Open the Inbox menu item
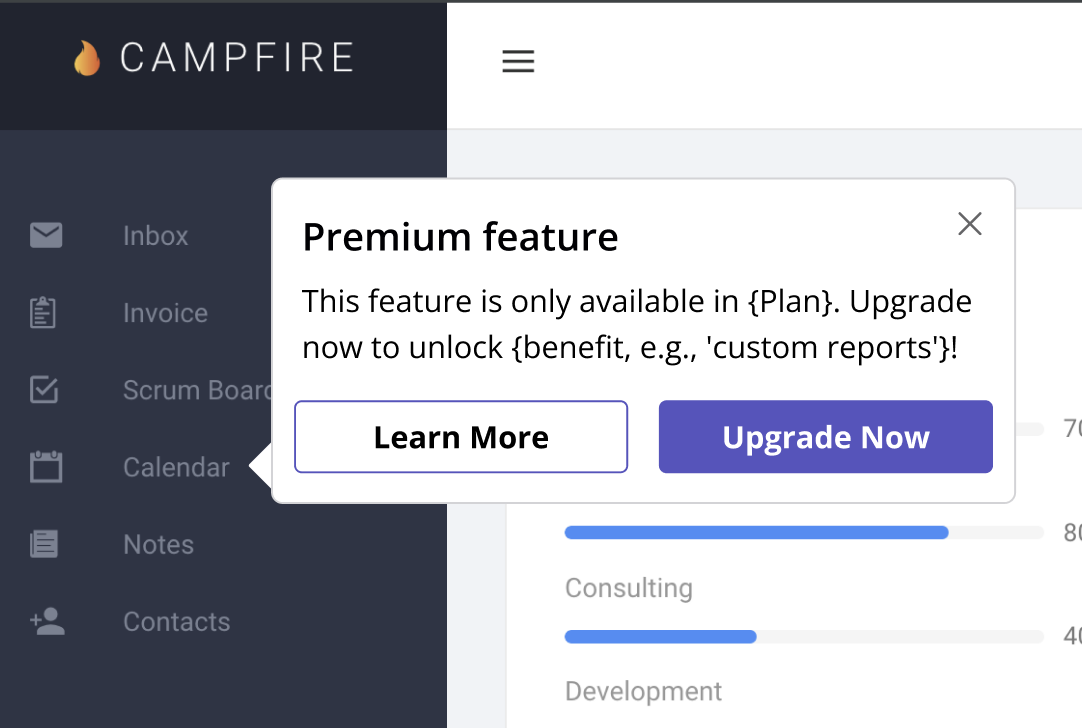Image resolution: width=1082 pixels, height=728 pixels. point(155,236)
